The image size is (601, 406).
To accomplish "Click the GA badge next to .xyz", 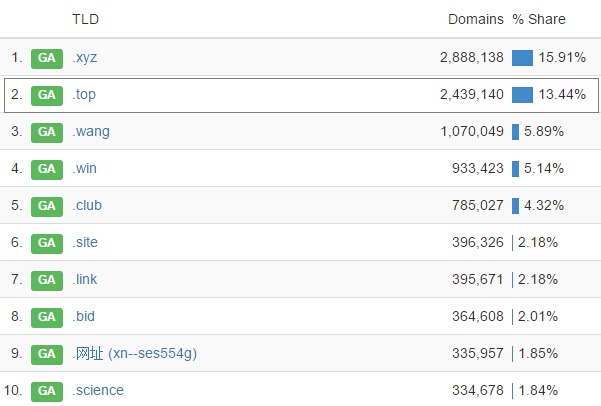I will click(47, 58).
